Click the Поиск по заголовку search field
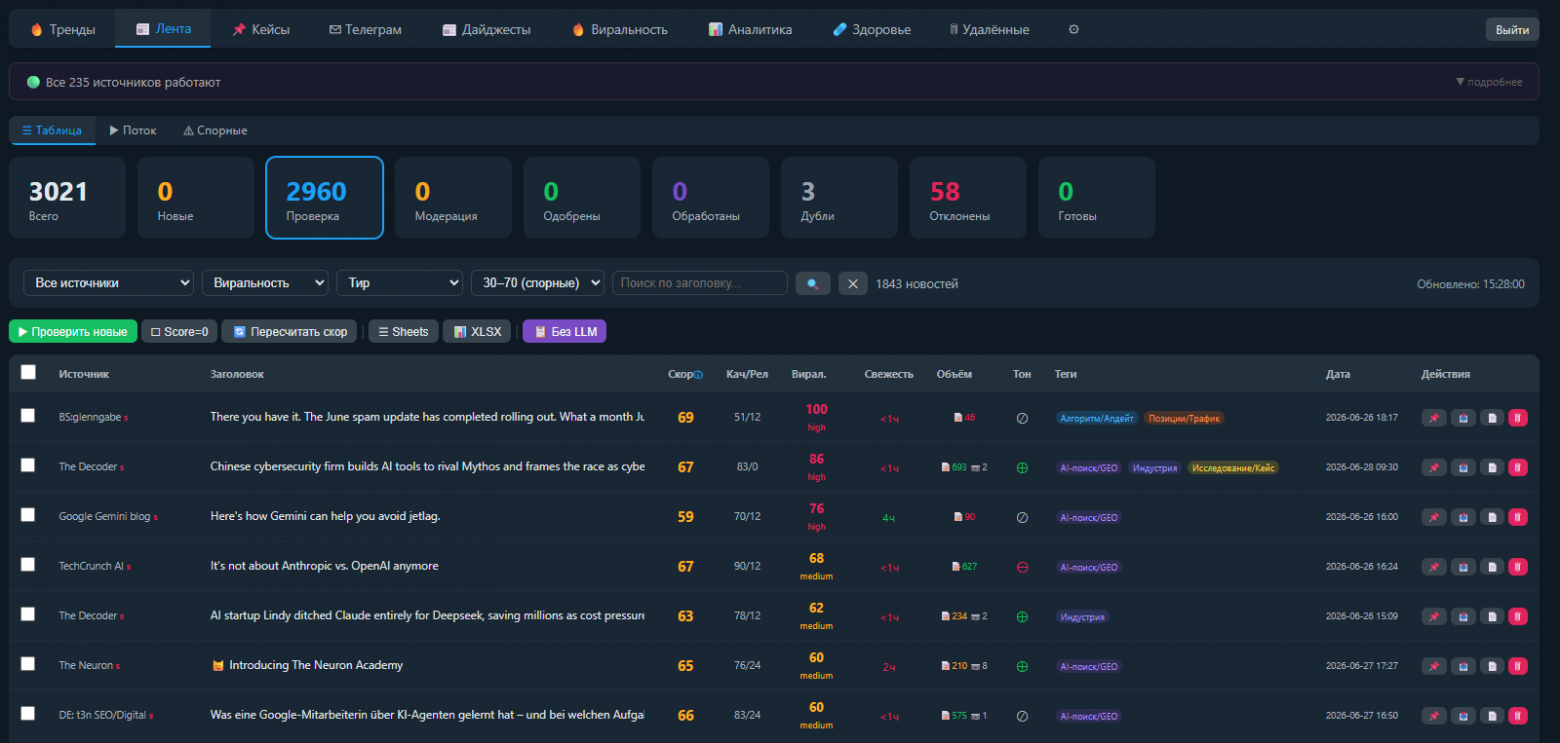Screen dimensions: 1560x743 (700, 283)
